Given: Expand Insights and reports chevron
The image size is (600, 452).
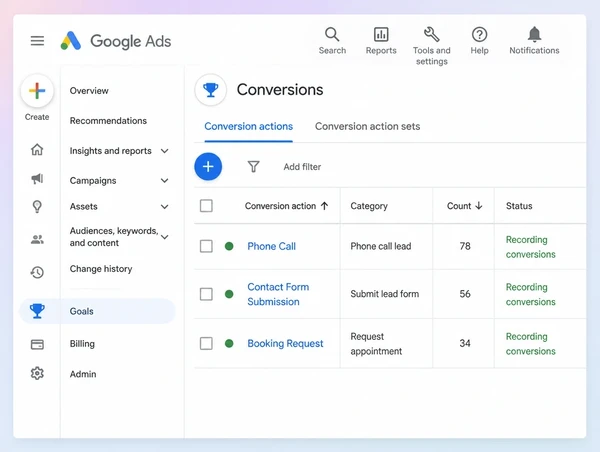Looking at the screenshot, I should (x=165, y=151).
